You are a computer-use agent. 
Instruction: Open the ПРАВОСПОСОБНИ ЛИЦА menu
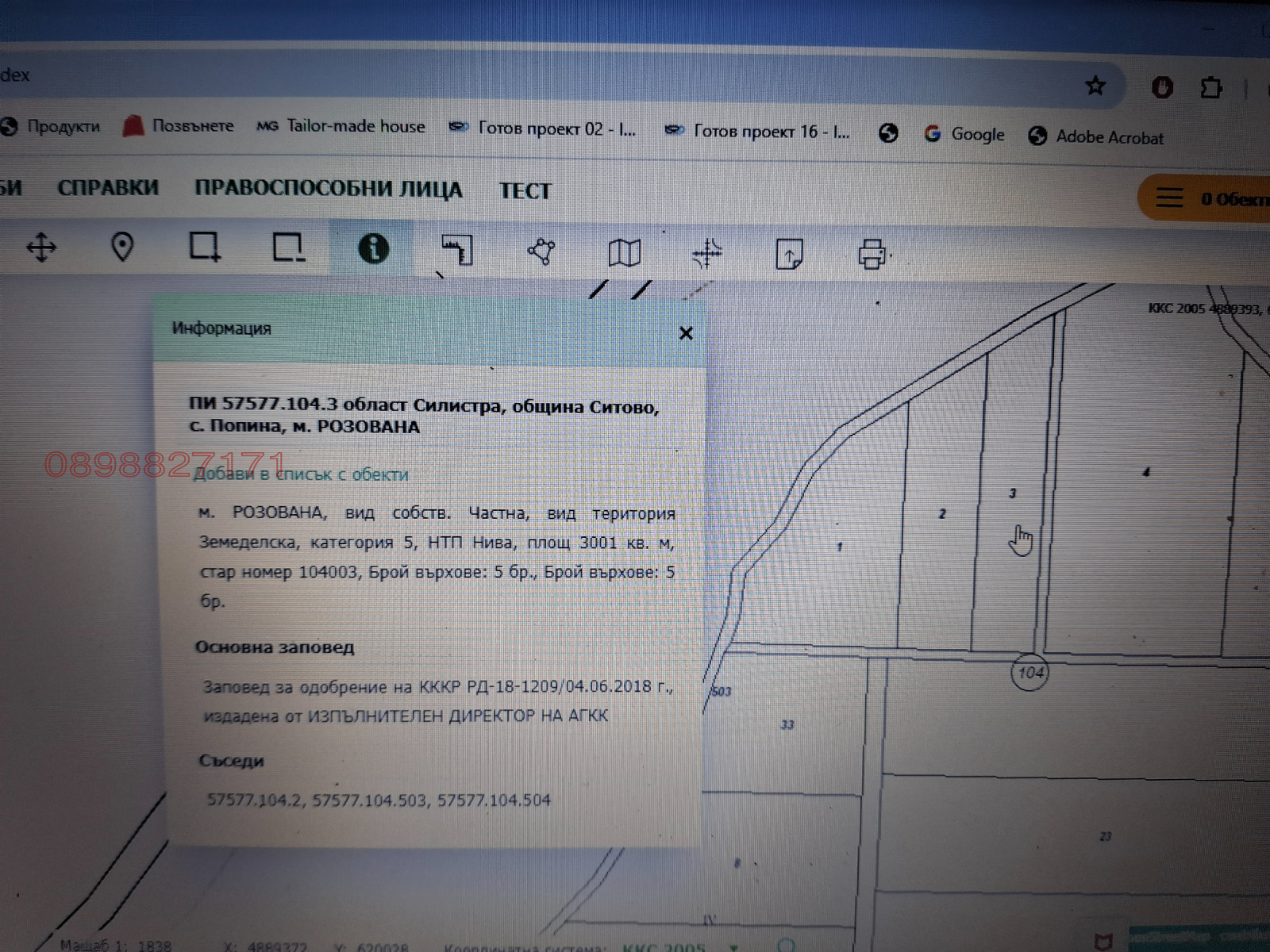pyautogui.click(x=329, y=189)
